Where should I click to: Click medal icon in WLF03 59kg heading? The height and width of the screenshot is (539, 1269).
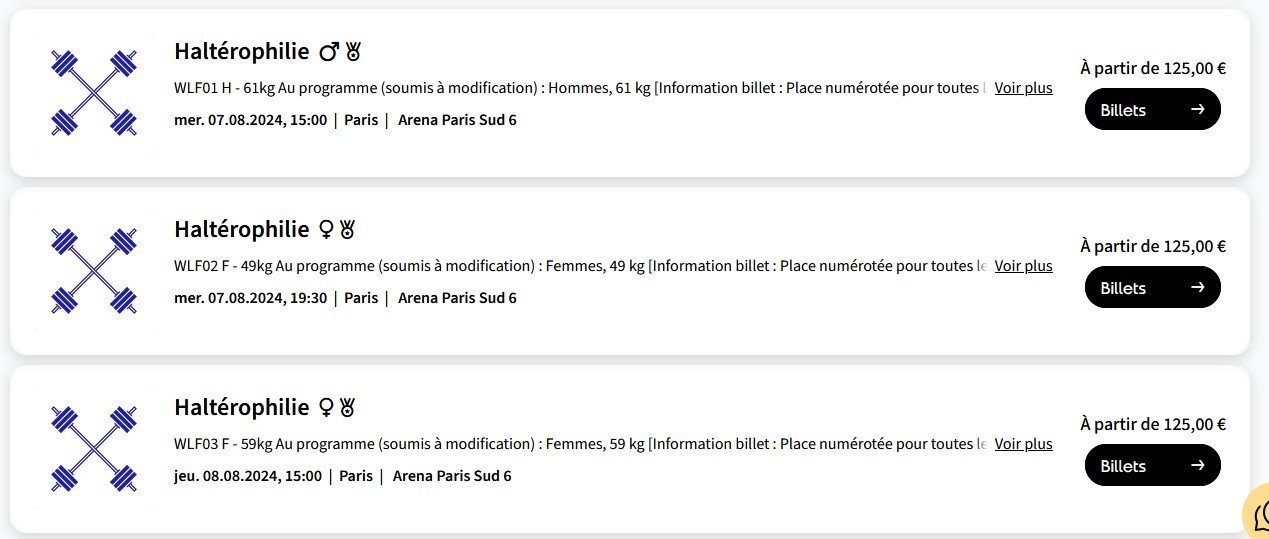coord(347,407)
